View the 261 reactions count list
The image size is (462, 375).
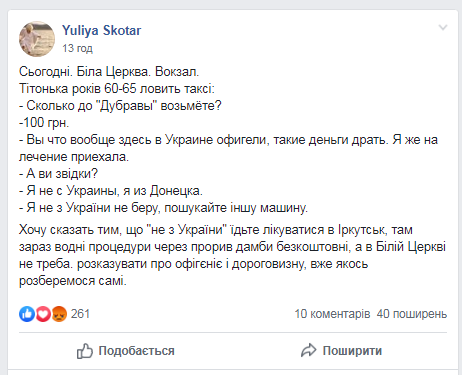tap(80, 314)
